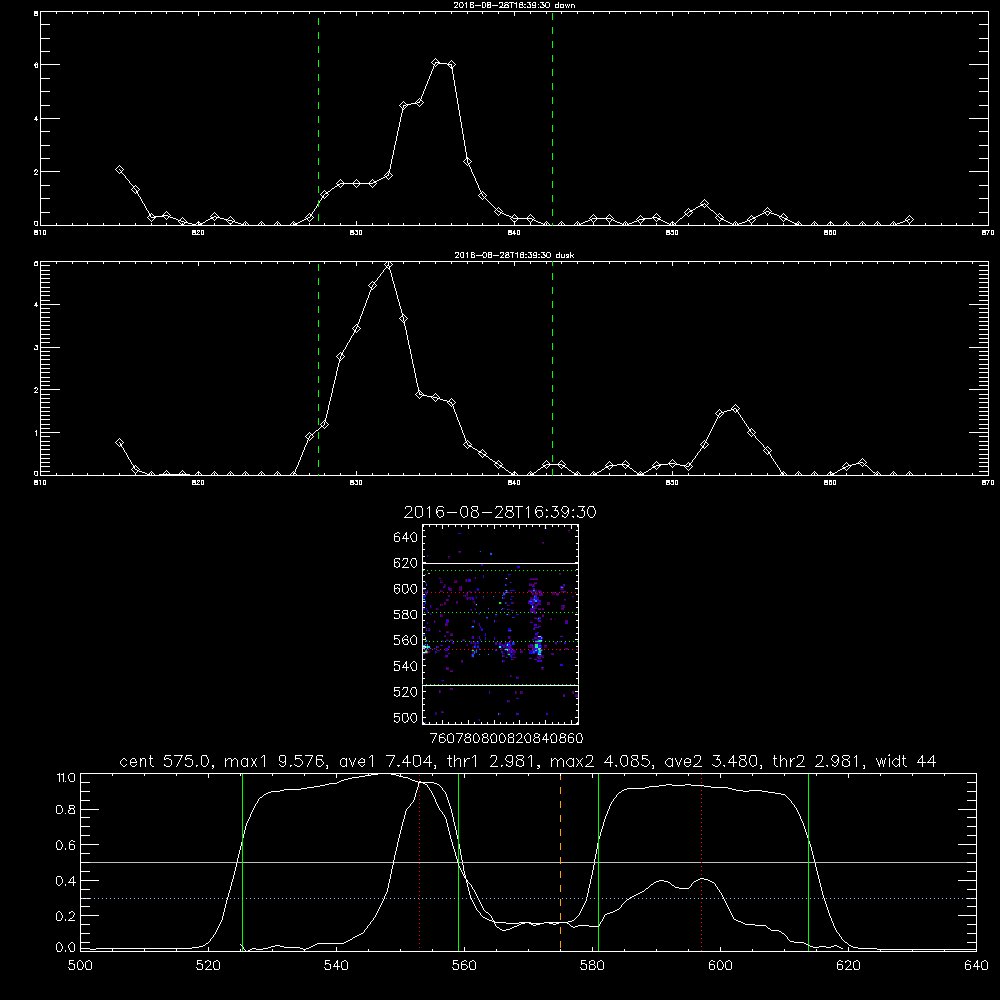Click the first diamond data point of the dawn curve
1000x1000 pixels.
(119, 170)
